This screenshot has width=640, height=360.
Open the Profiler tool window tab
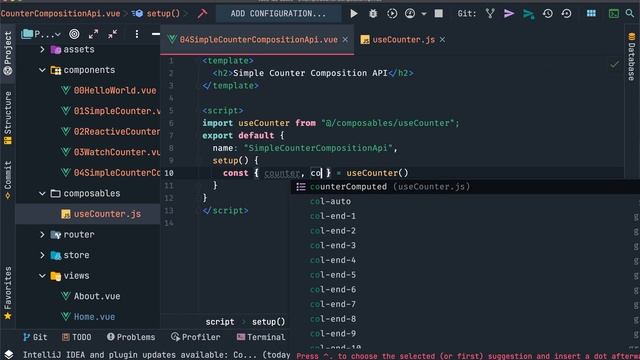[196, 337]
